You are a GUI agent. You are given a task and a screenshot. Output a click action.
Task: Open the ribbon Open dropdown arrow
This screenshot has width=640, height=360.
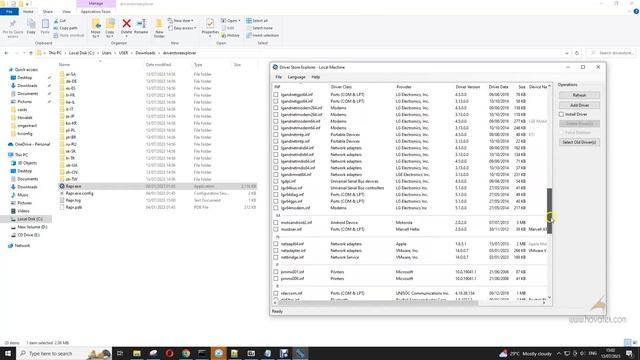pos(239,20)
